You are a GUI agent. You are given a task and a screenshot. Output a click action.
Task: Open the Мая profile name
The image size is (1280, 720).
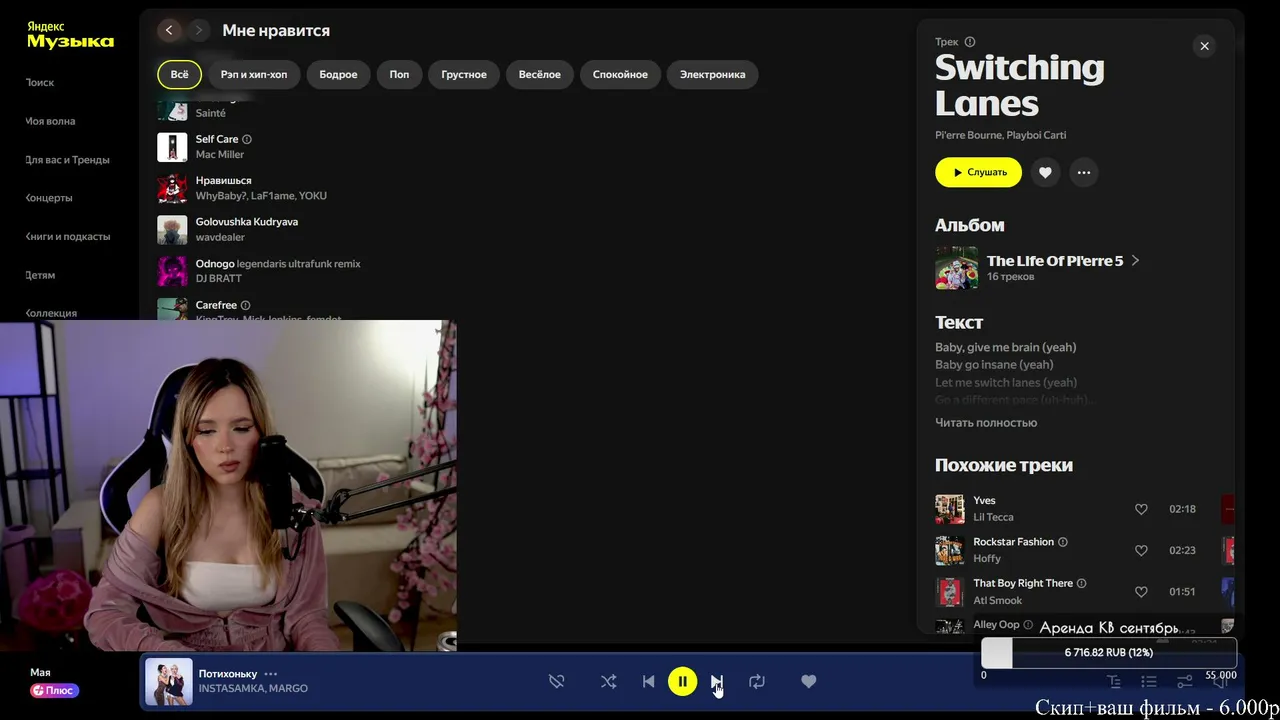pyautogui.click(x=40, y=672)
